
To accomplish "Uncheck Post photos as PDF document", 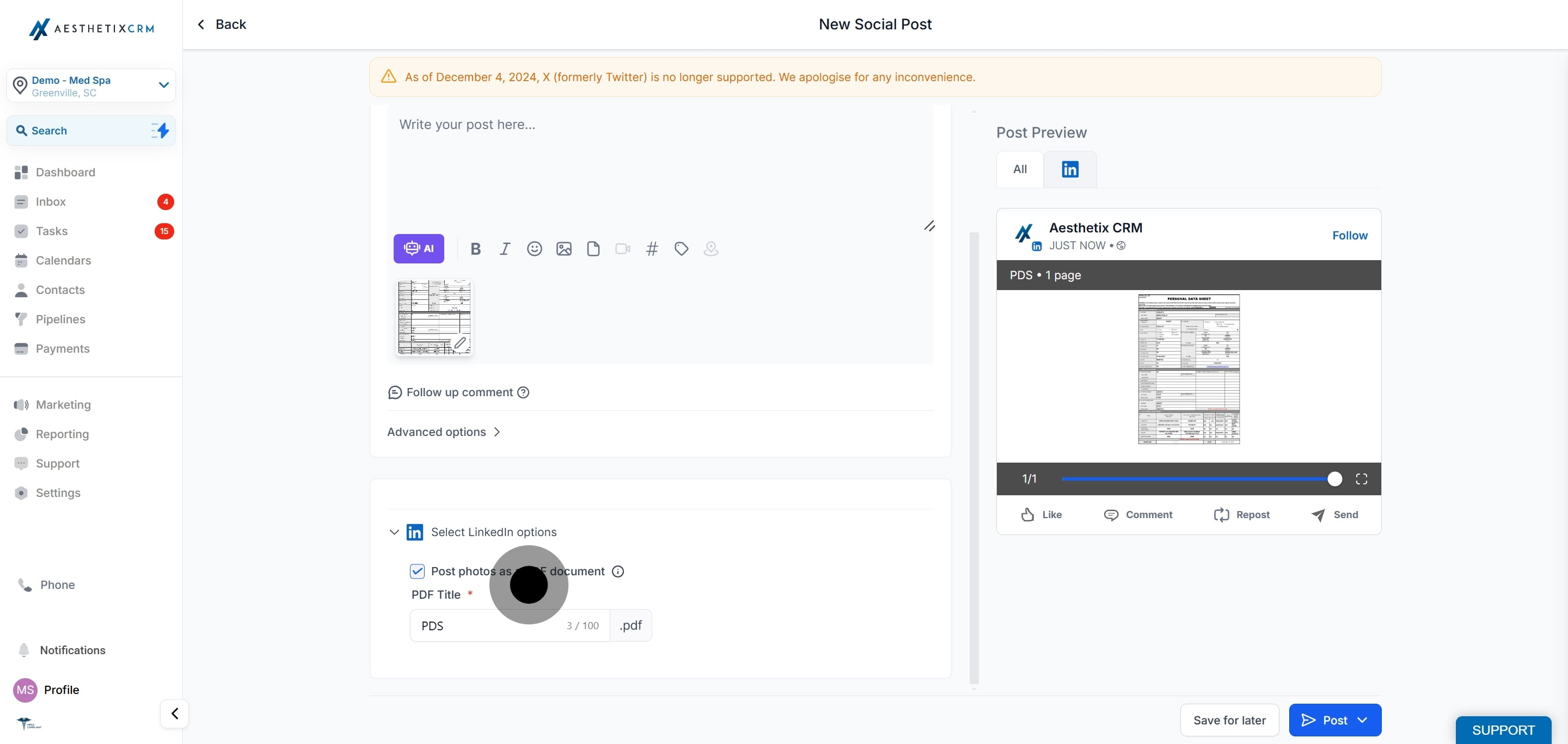I will [417, 570].
